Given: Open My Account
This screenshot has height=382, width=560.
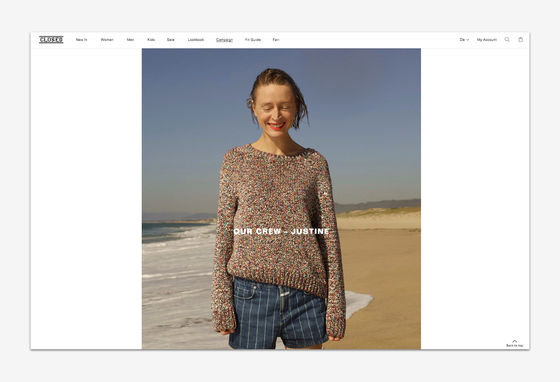Looking at the screenshot, I should [487, 40].
